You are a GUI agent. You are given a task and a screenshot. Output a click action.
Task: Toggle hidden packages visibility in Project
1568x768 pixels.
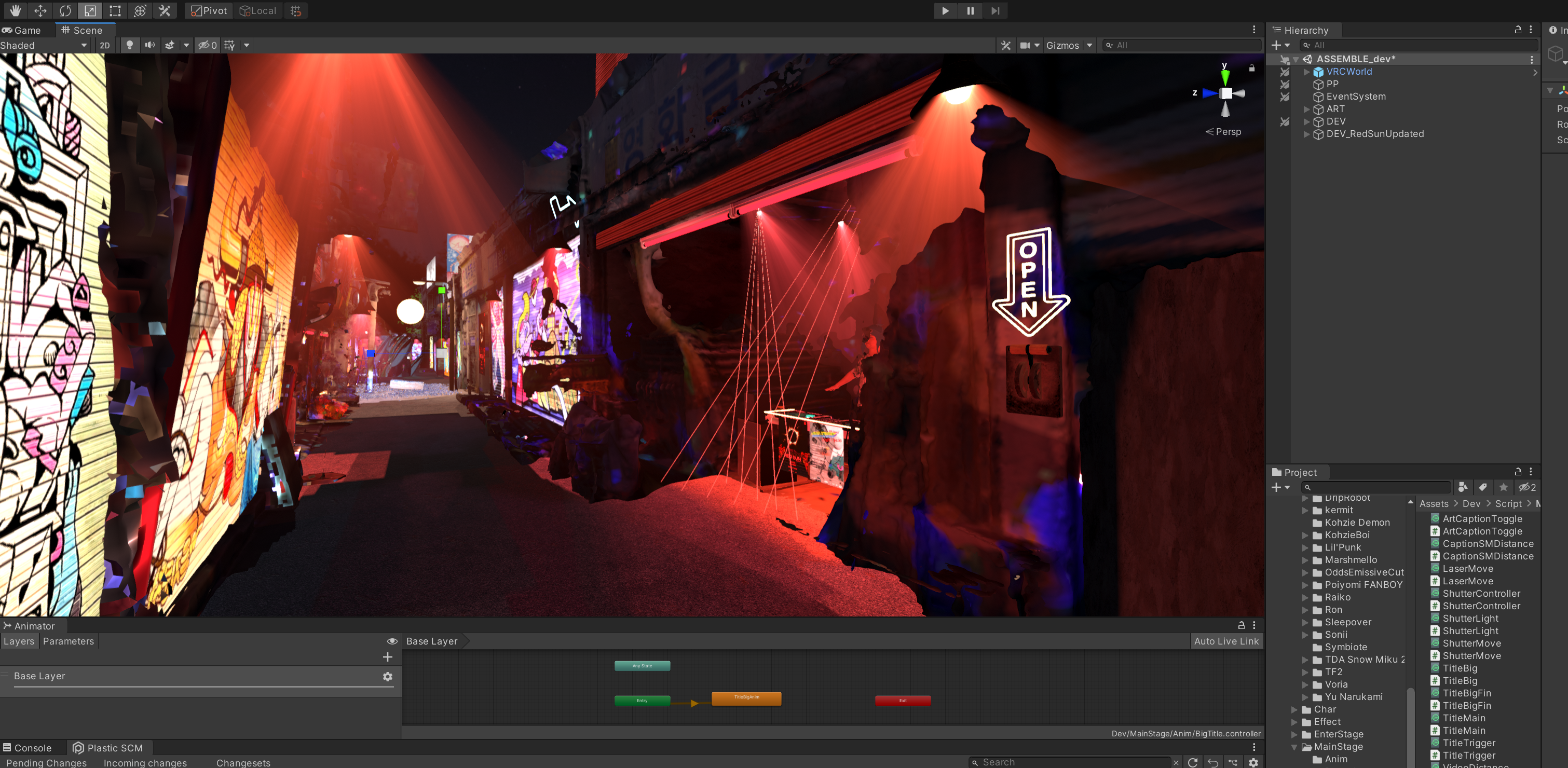(x=1526, y=487)
